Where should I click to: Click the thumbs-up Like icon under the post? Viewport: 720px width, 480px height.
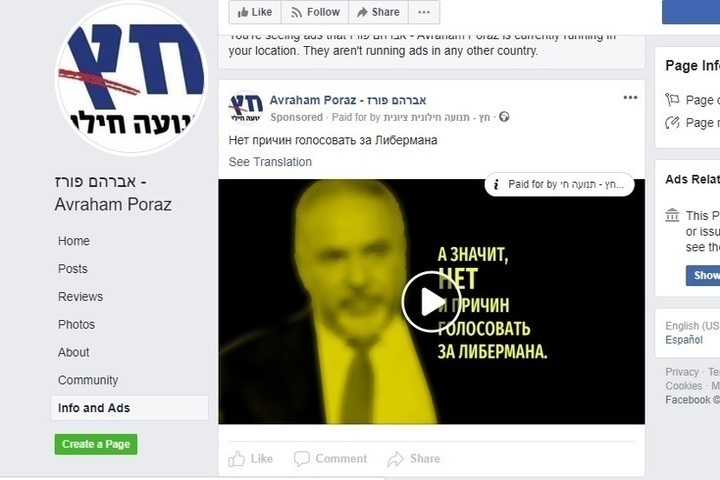tap(237, 458)
